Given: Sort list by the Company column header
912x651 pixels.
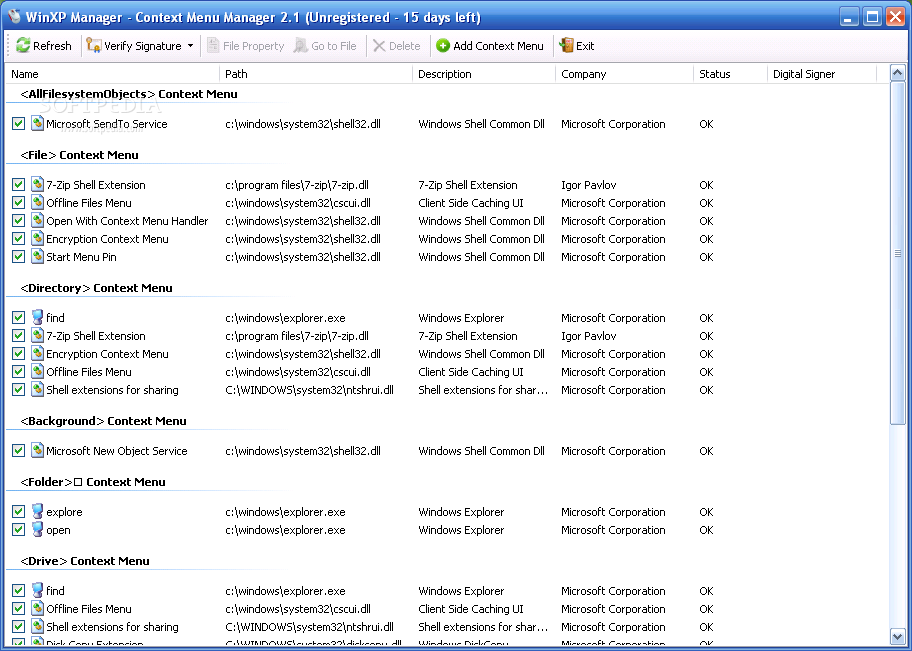Looking at the screenshot, I should tap(624, 74).
